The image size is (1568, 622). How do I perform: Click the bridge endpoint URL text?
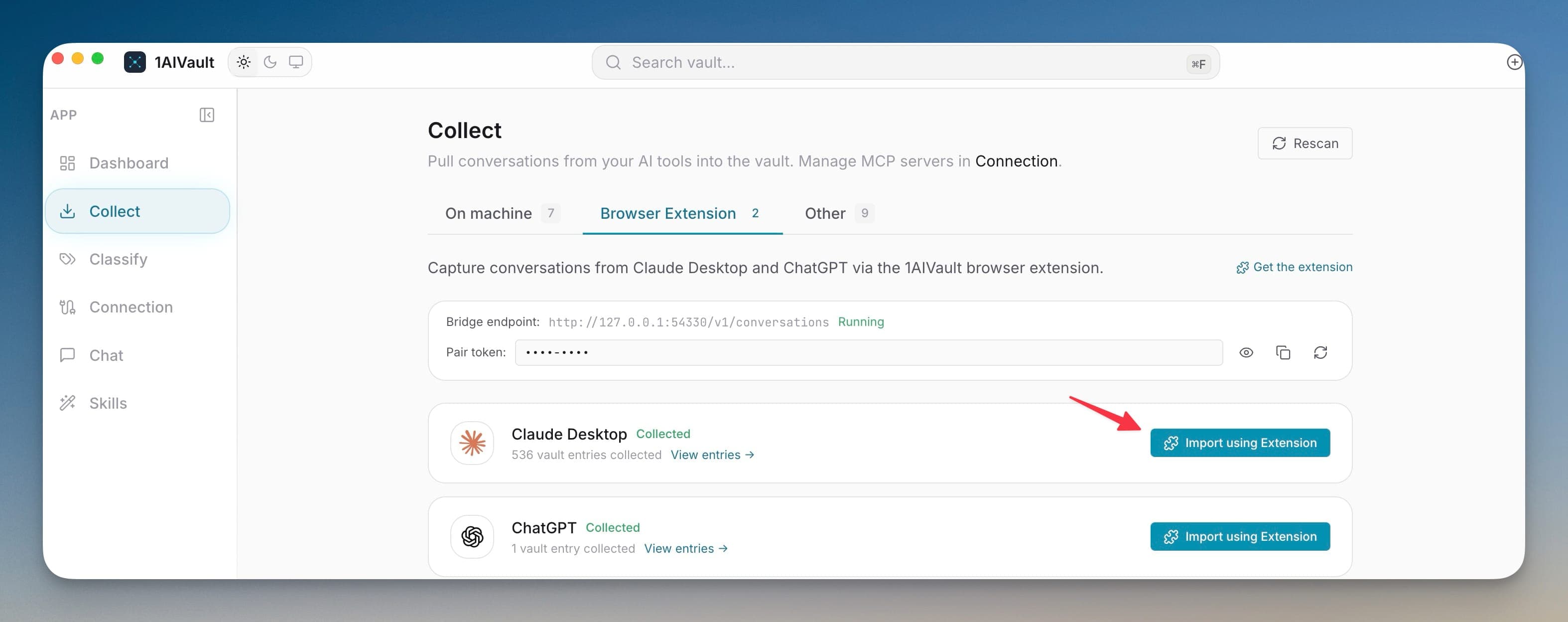point(688,322)
